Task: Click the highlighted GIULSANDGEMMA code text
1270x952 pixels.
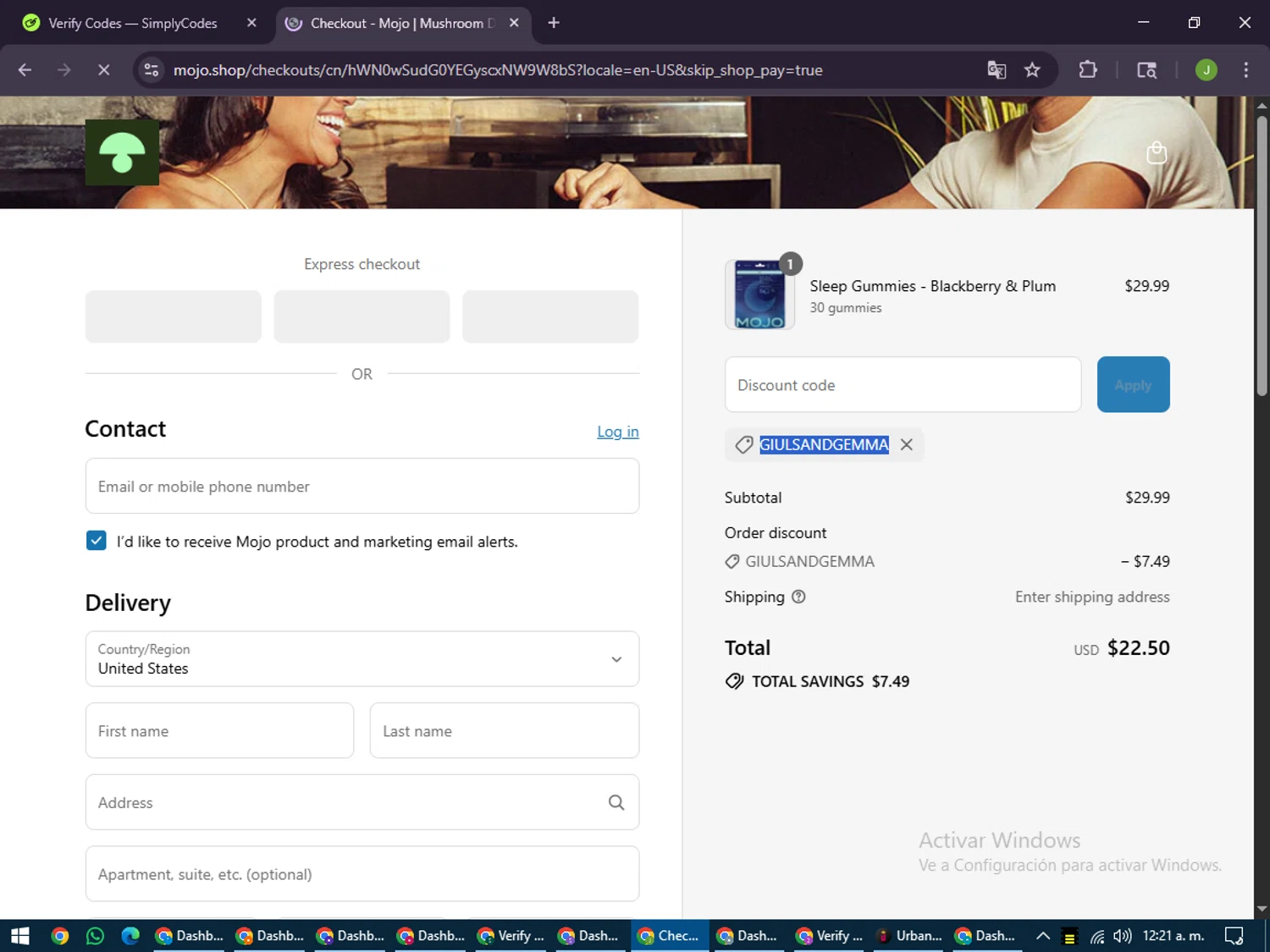Action: point(824,444)
